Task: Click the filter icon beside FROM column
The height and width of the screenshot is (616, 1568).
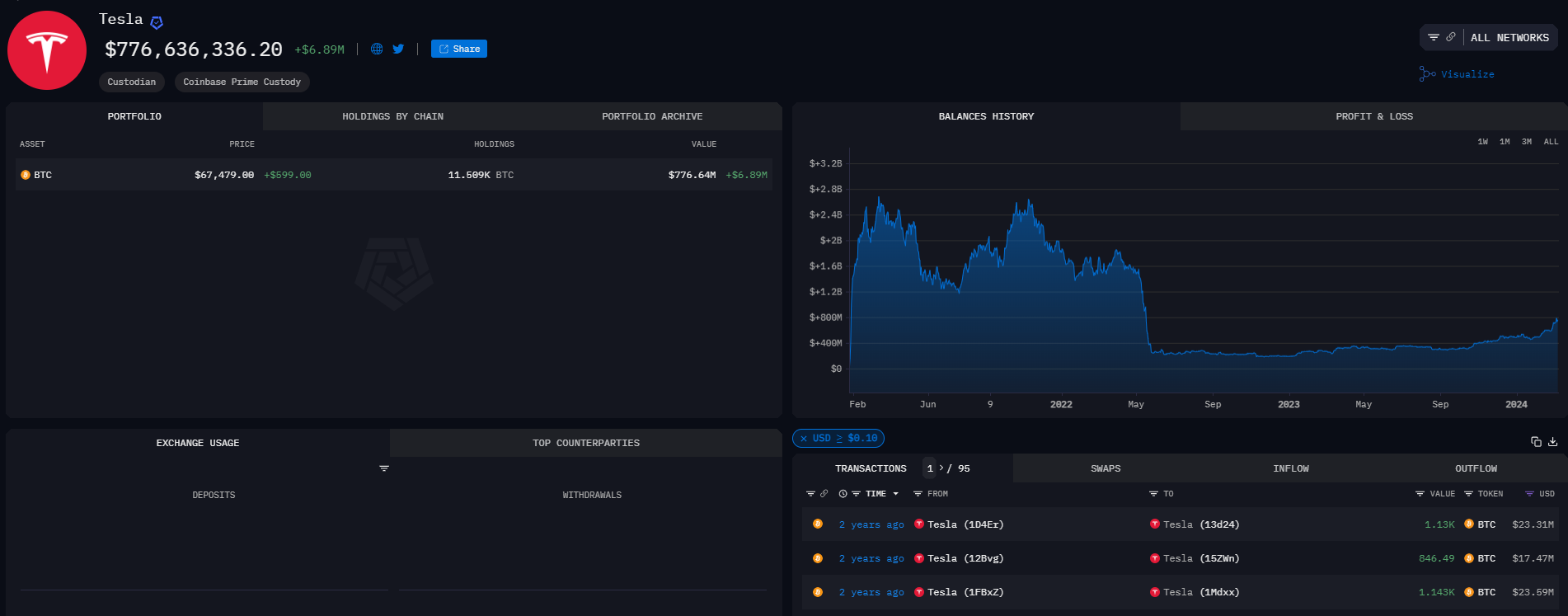Action: coord(918,494)
